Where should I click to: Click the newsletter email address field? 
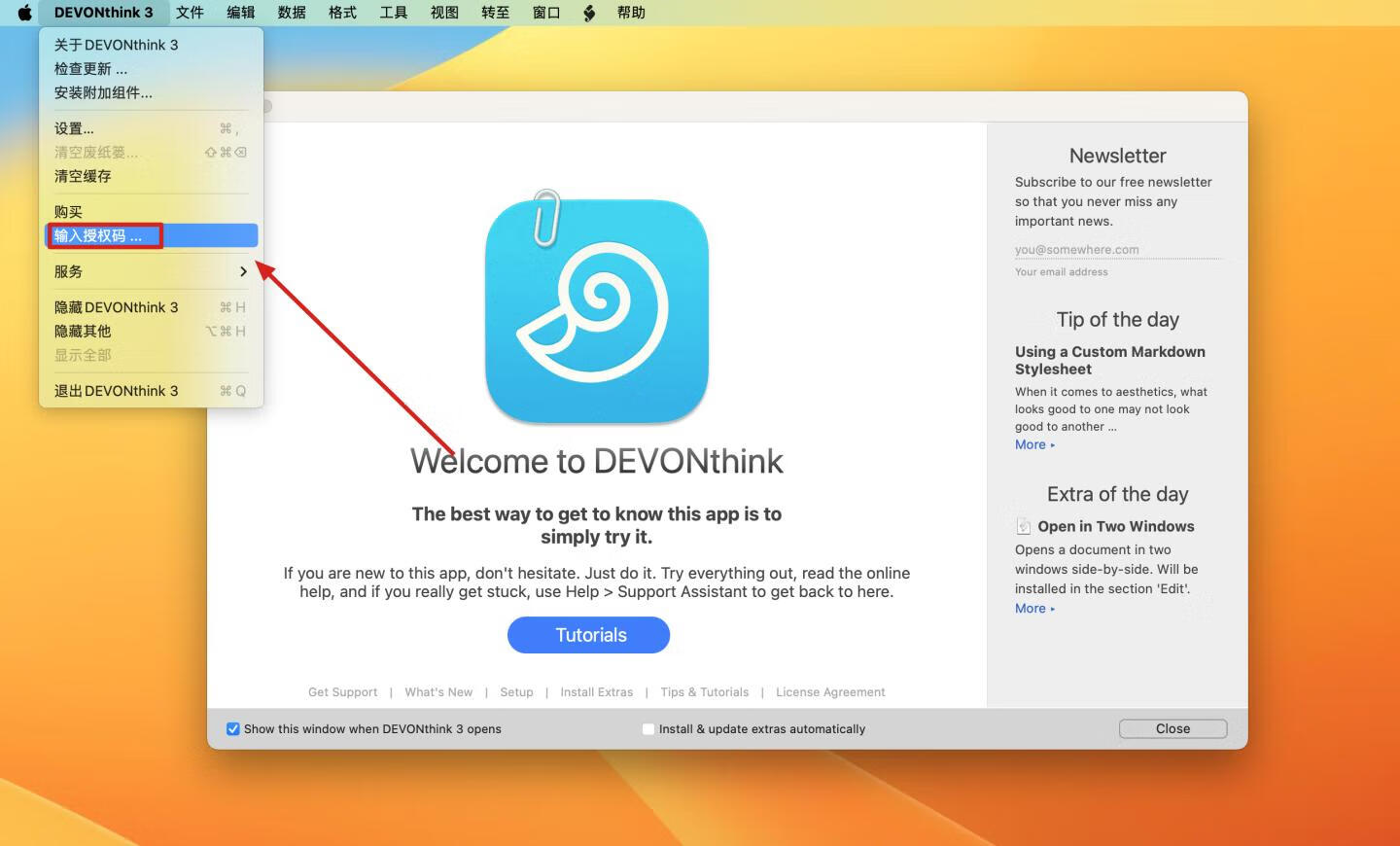coord(1118,250)
